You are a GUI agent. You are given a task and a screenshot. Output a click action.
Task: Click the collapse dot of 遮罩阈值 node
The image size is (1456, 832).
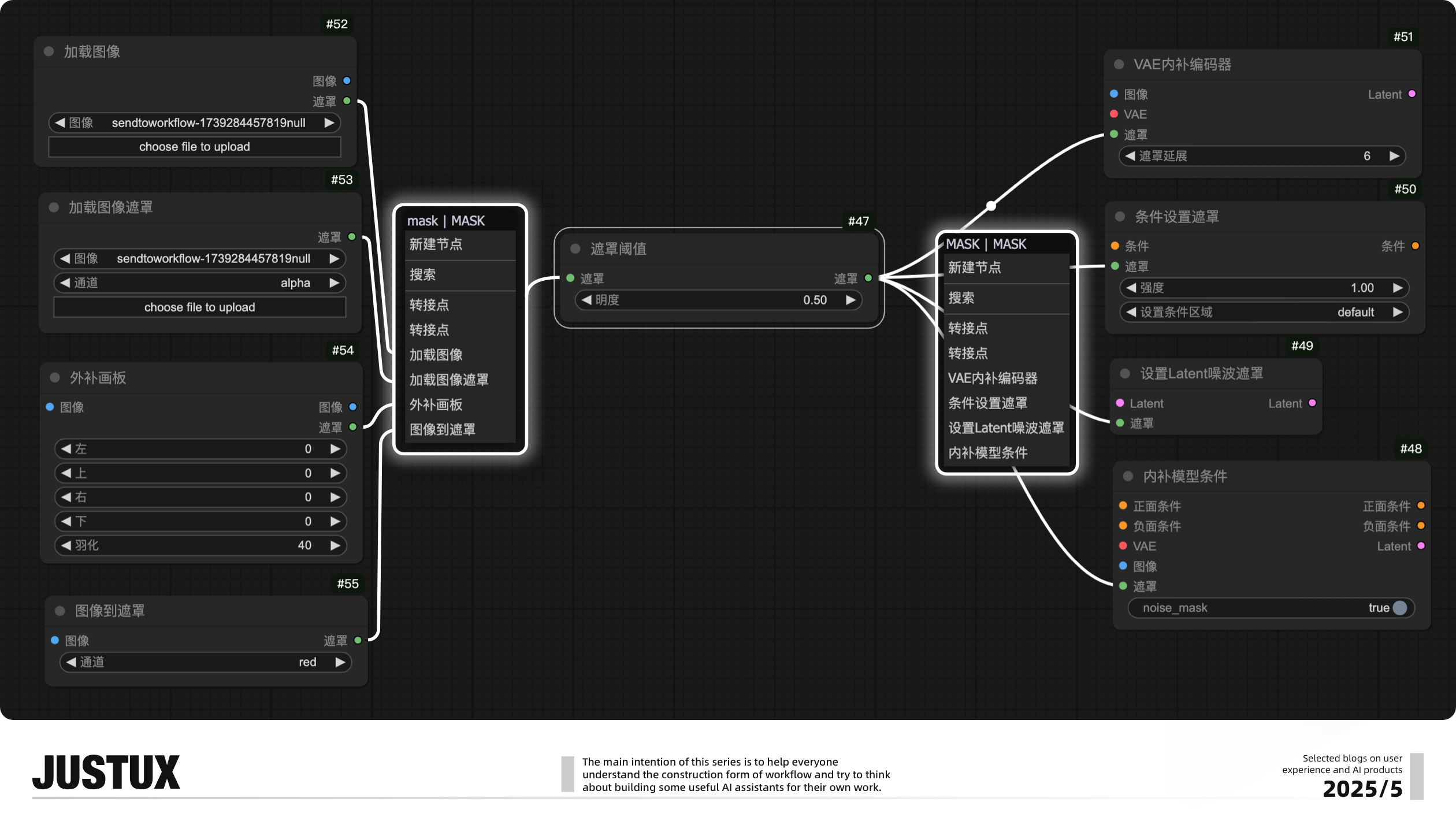pos(575,248)
